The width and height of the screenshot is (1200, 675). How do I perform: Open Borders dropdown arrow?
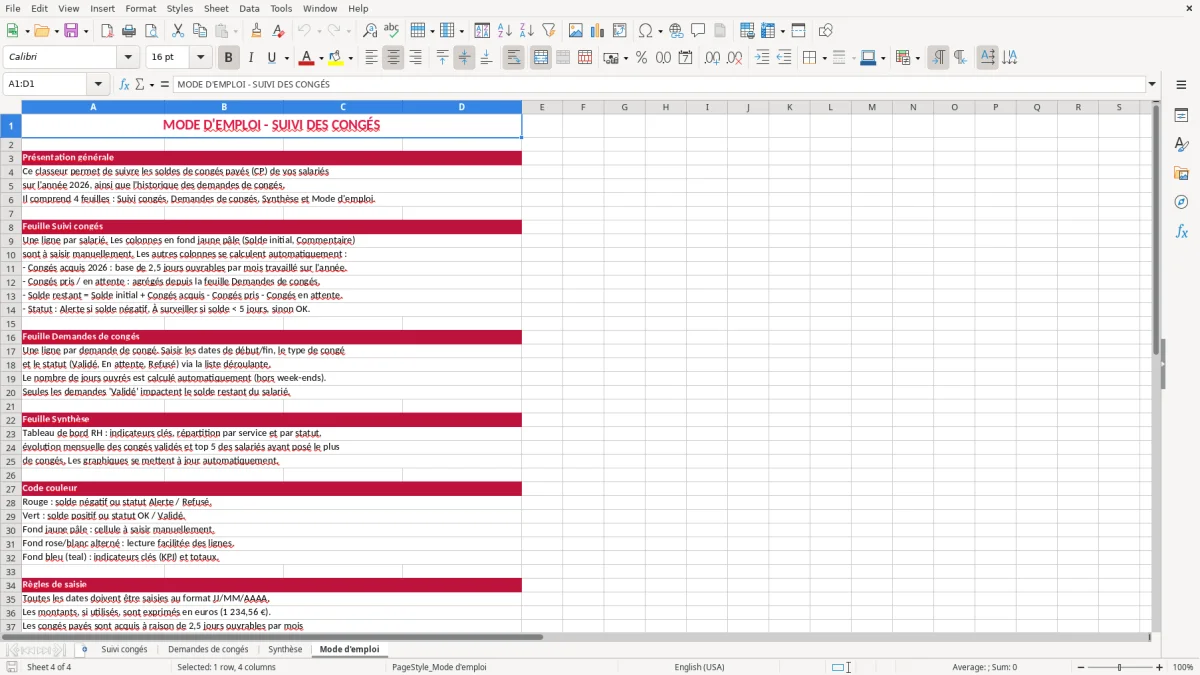coord(825,58)
